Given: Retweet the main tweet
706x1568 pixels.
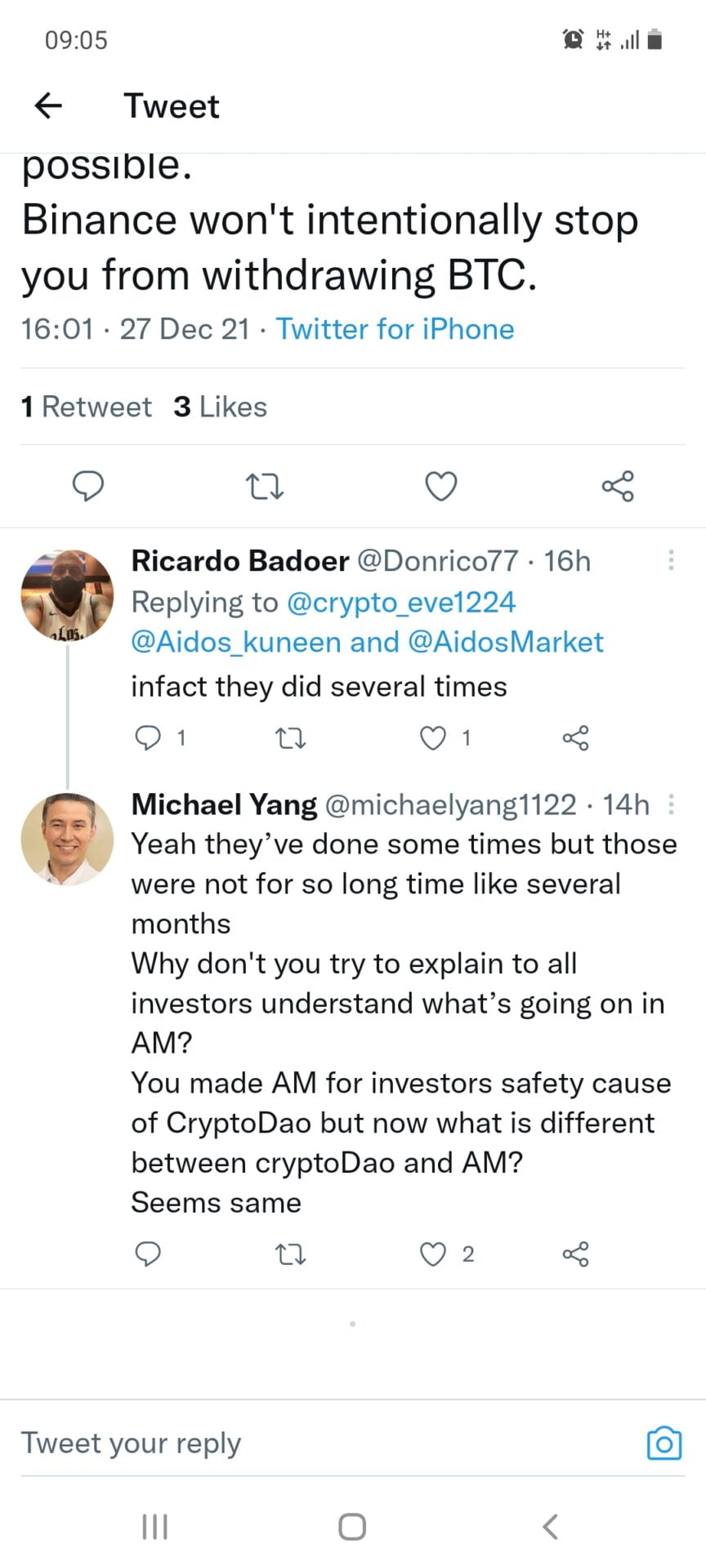Looking at the screenshot, I should point(265,487).
